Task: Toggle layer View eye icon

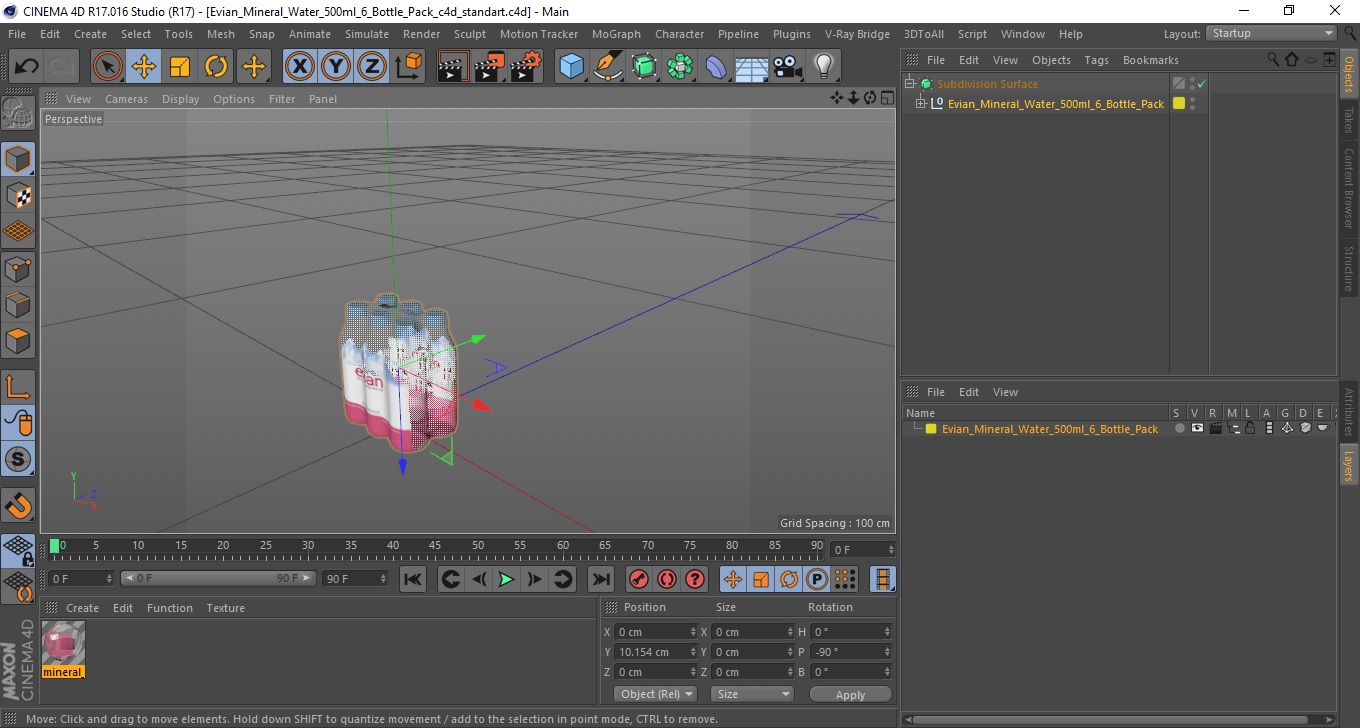Action: pyautogui.click(x=1197, y=428)
